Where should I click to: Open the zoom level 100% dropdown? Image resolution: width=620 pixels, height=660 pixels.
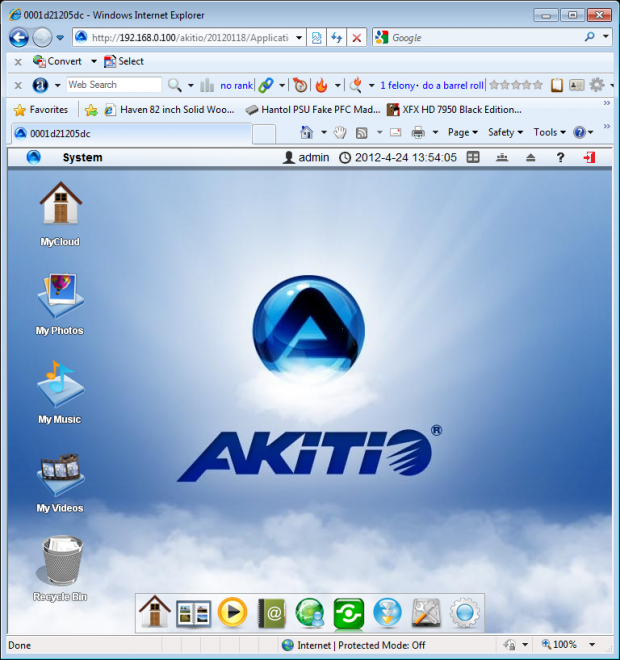(x=592, y=644)
